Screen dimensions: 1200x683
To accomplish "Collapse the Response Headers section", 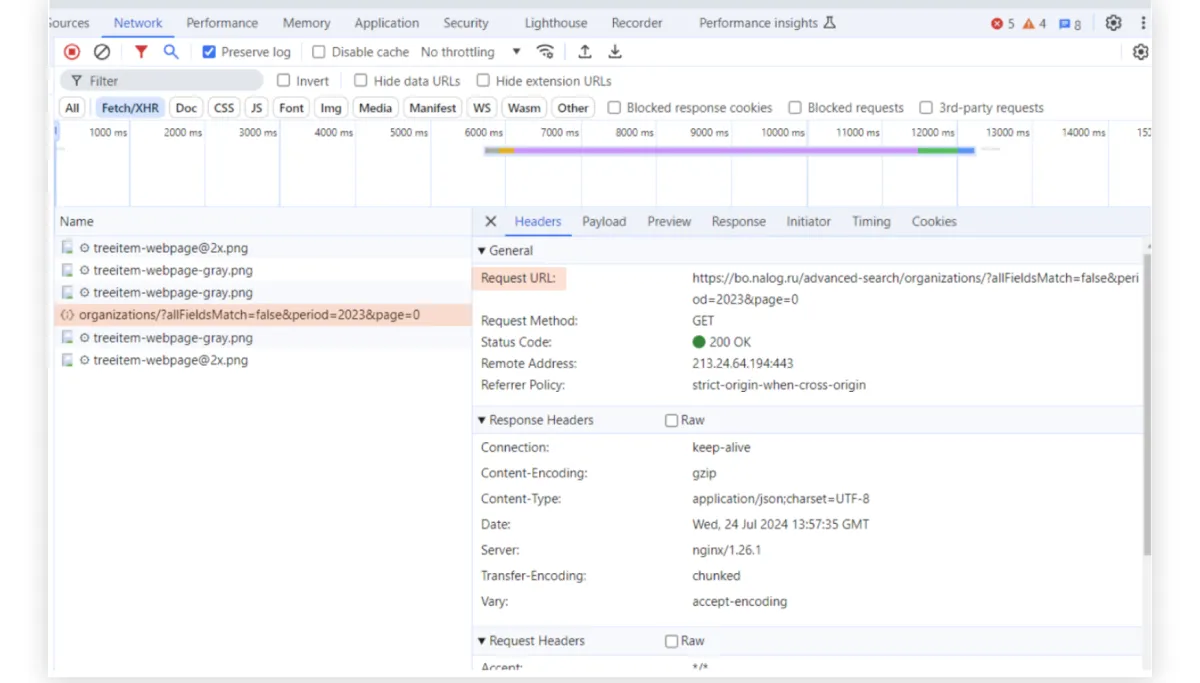I will pos(535,420).
